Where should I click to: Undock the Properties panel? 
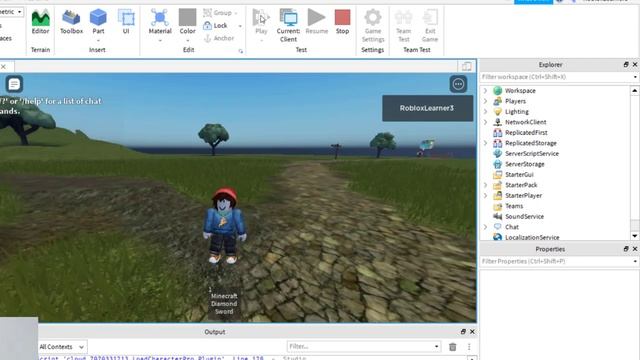[x=626, y=249]
